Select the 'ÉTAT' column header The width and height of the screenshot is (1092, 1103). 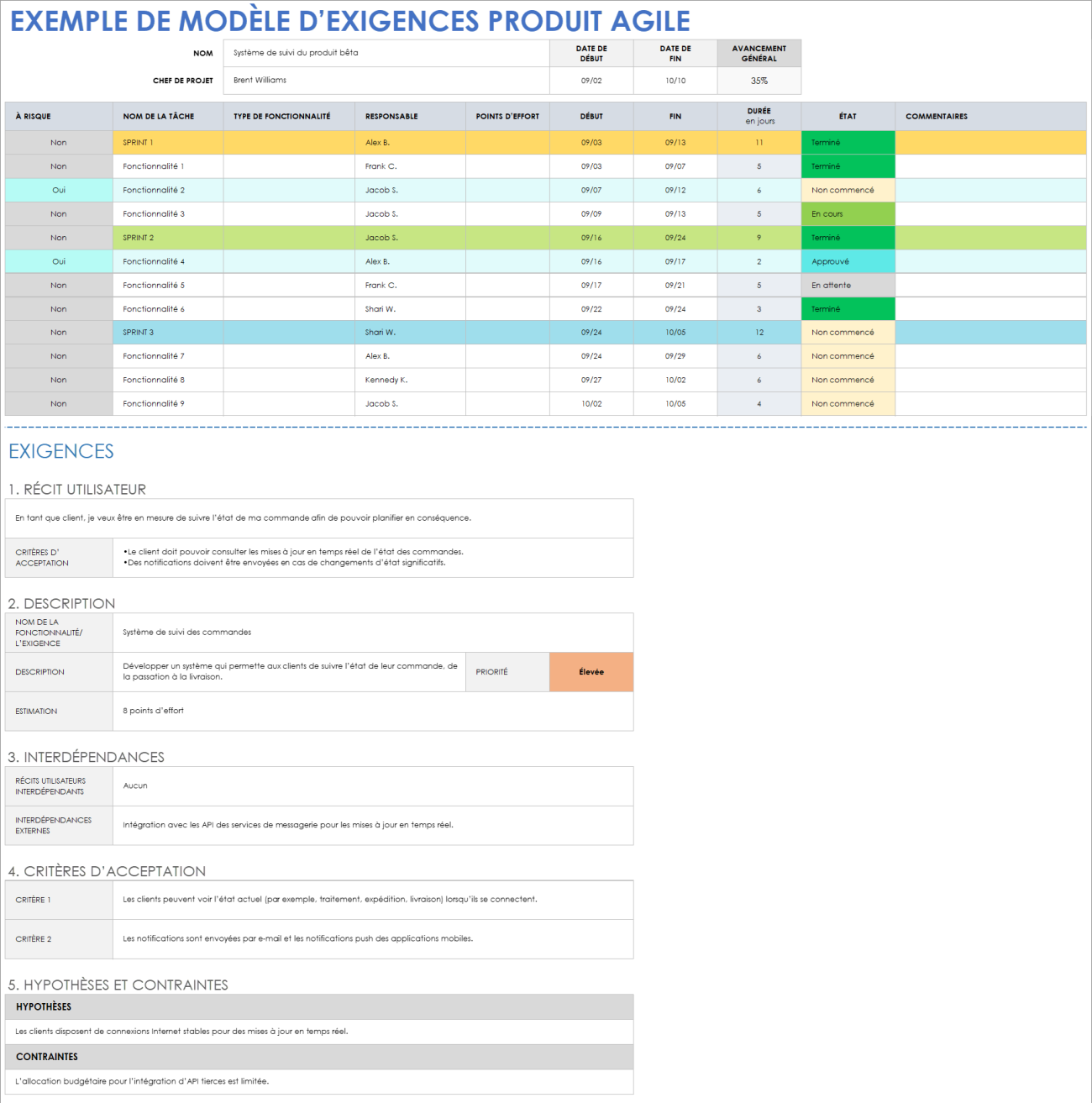point(847,116)
